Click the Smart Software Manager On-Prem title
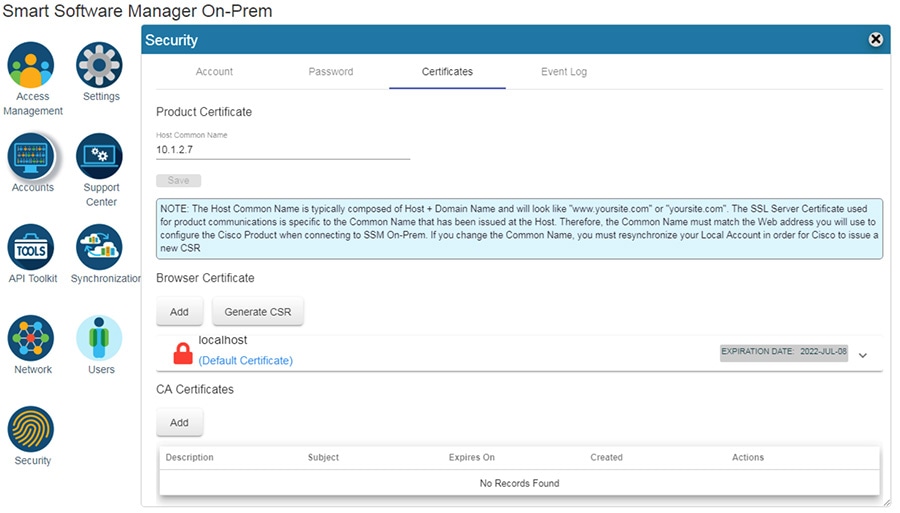This screenshot has height=513, width=900. 137,11
